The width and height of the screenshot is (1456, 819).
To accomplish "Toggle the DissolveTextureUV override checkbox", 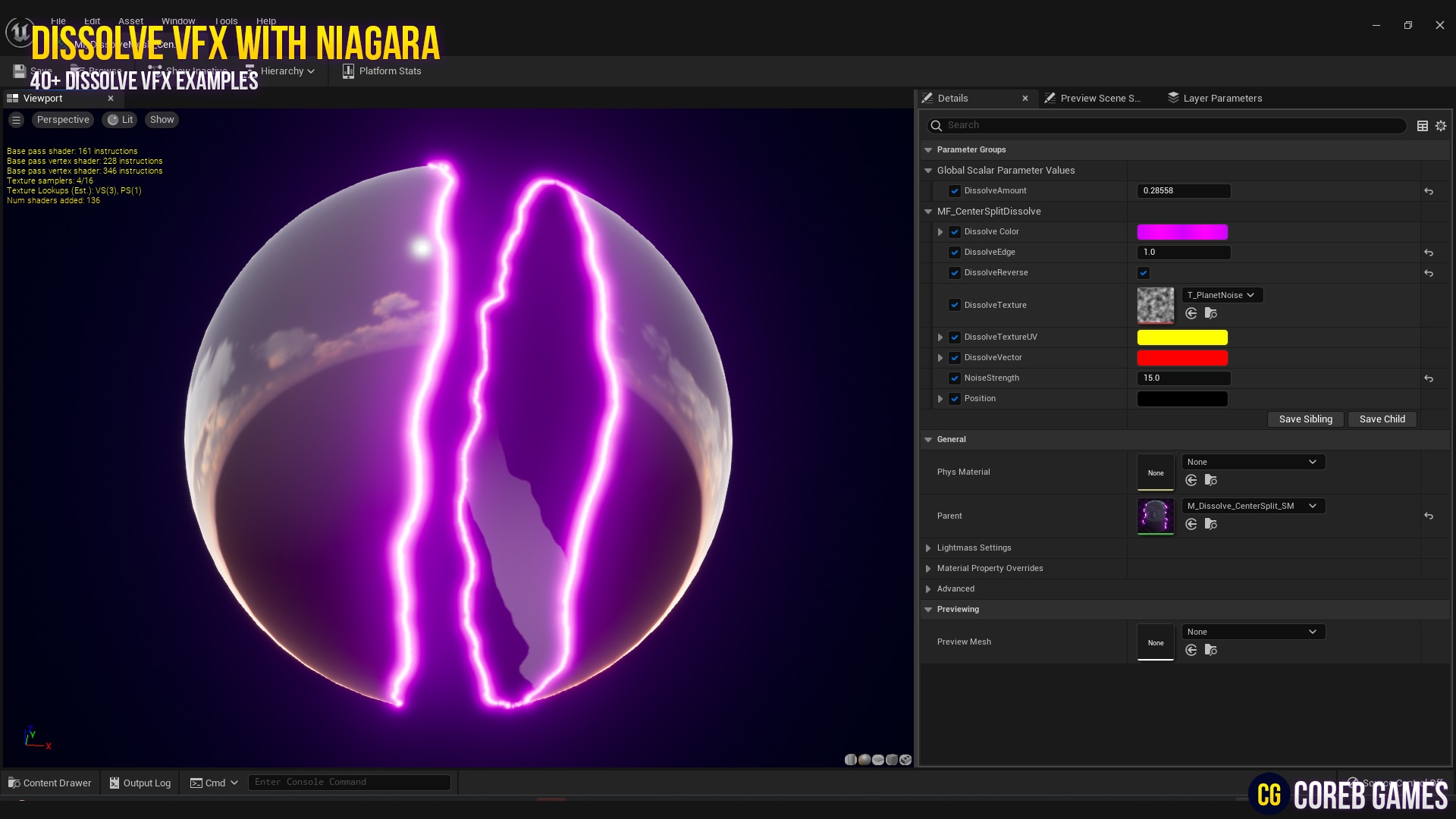I will 955,337.
